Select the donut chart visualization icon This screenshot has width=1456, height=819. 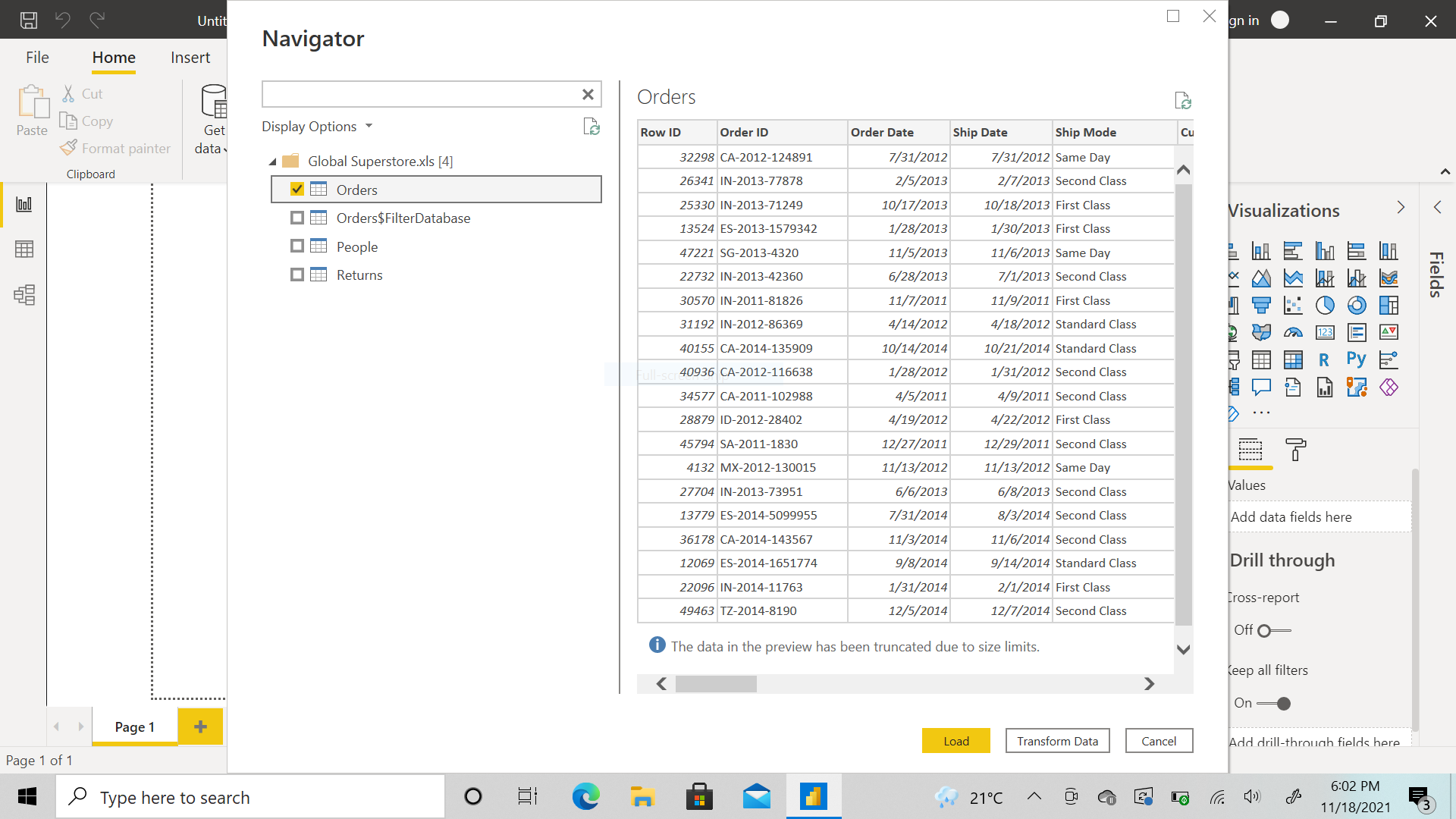click(1357, 306)
